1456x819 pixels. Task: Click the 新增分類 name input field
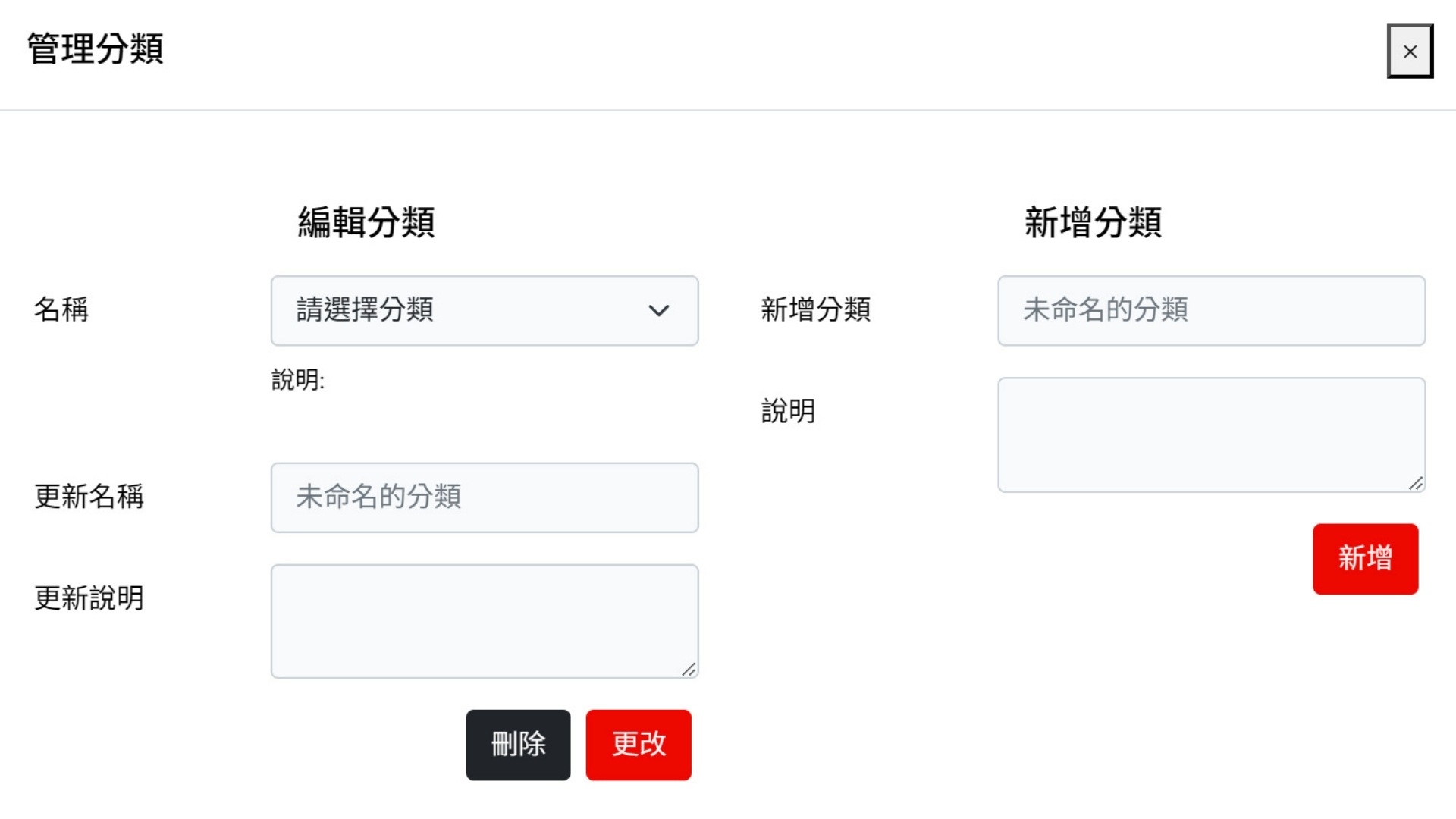[x=1211, y=311]
